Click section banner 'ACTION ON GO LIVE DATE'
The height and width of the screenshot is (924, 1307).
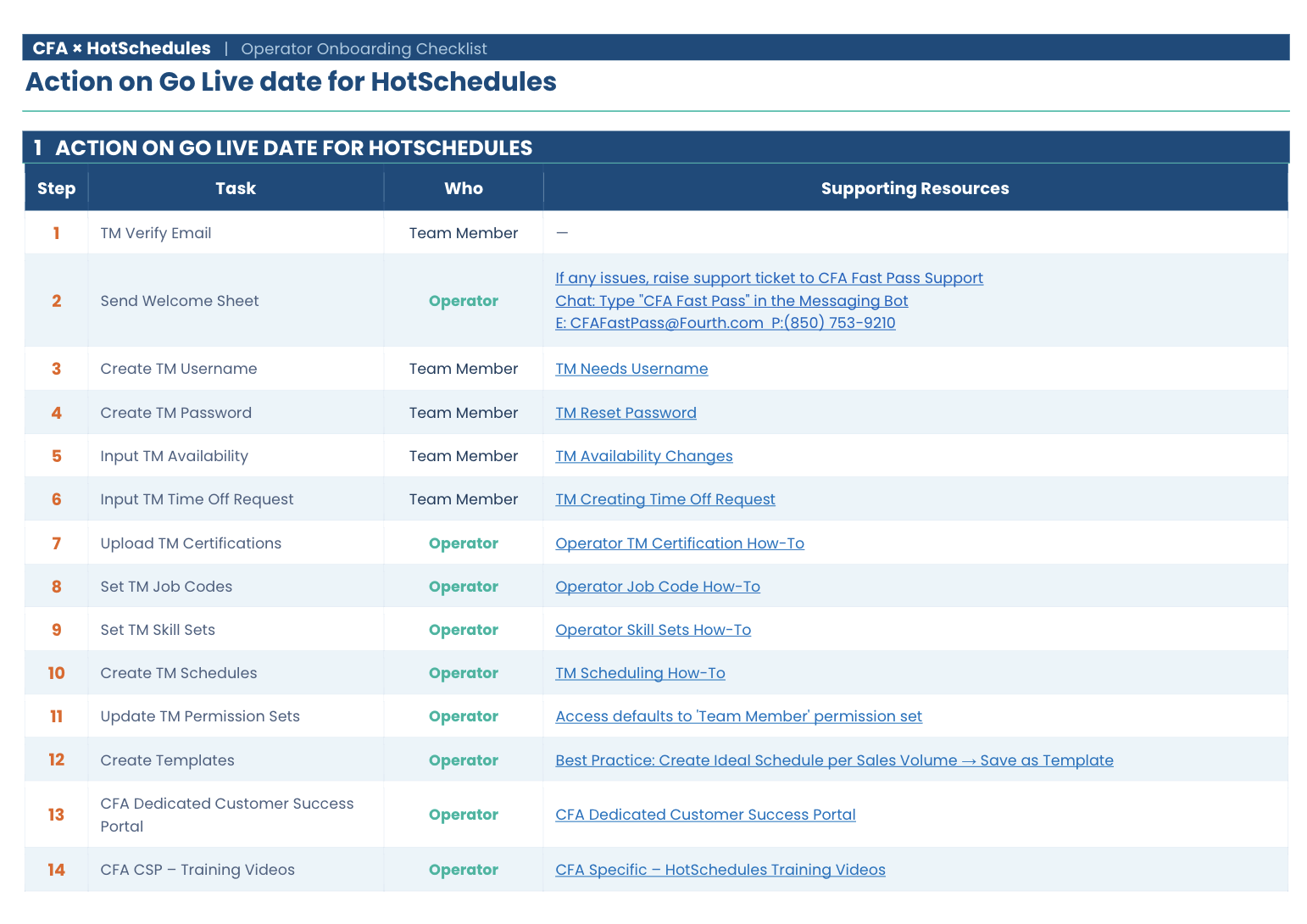(656, 148)
